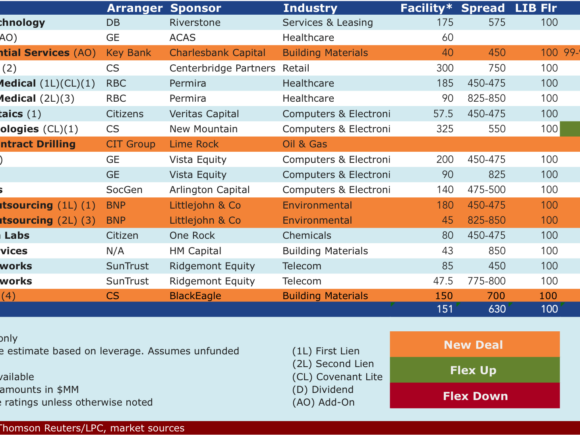The width and height of the screenshot is (580, 435).
Task: Select the Centerbridge Partners cell
Action: (x=222, y=68)
